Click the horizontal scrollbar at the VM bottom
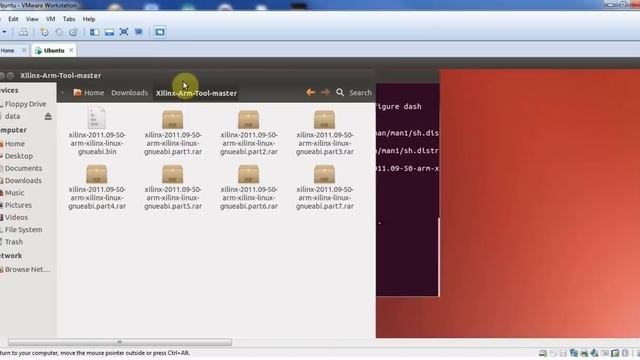This screenshot has height=360, width=640. 120,342
